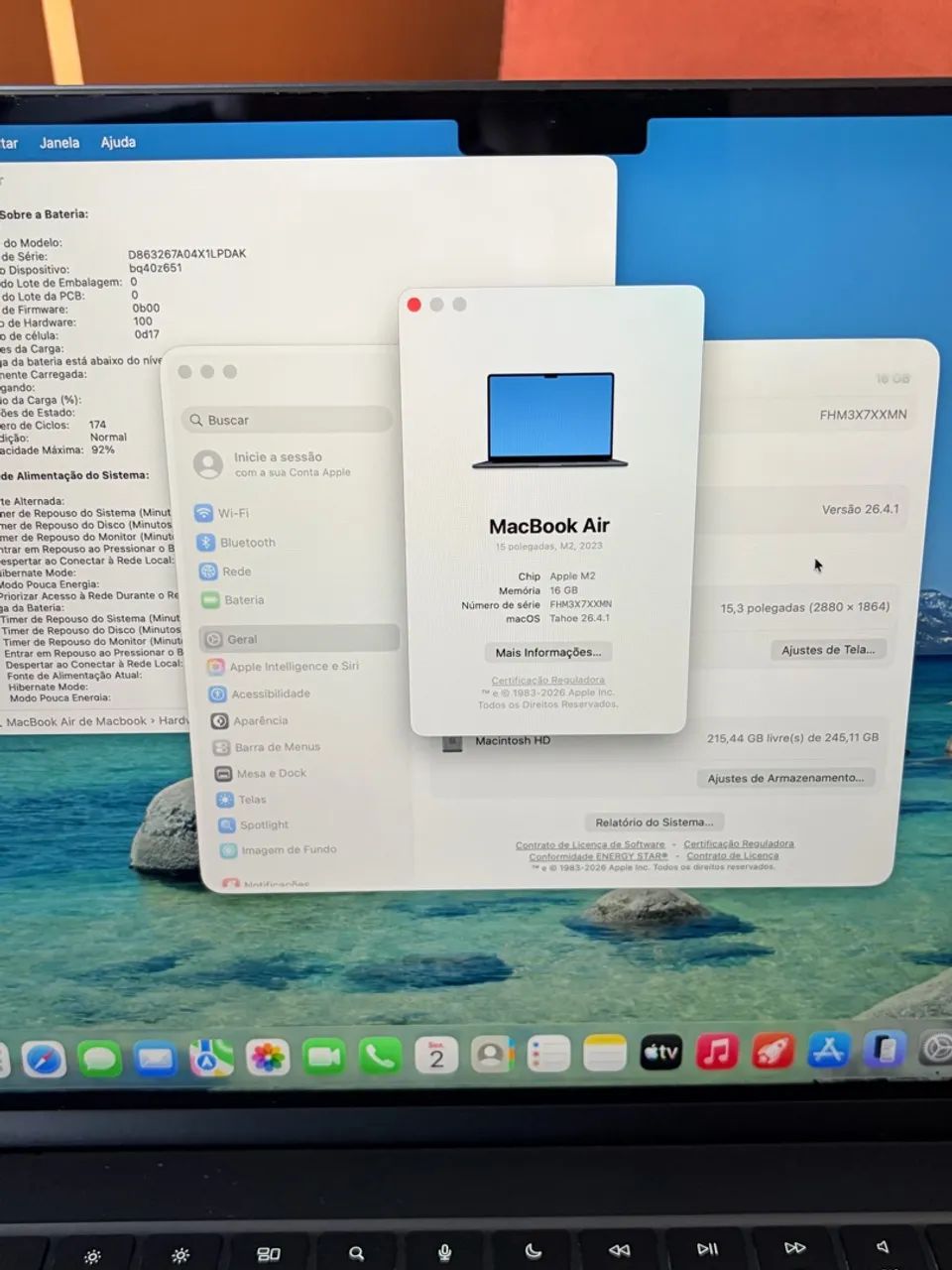
Task: Launch Music from the Dock
Action: (x=717, y=1051)
